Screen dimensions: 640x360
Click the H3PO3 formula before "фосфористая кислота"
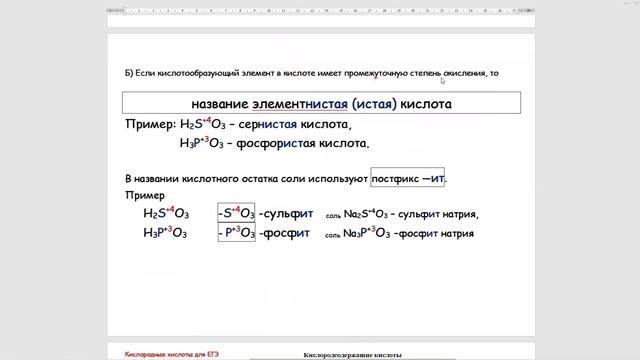[202, 143]
